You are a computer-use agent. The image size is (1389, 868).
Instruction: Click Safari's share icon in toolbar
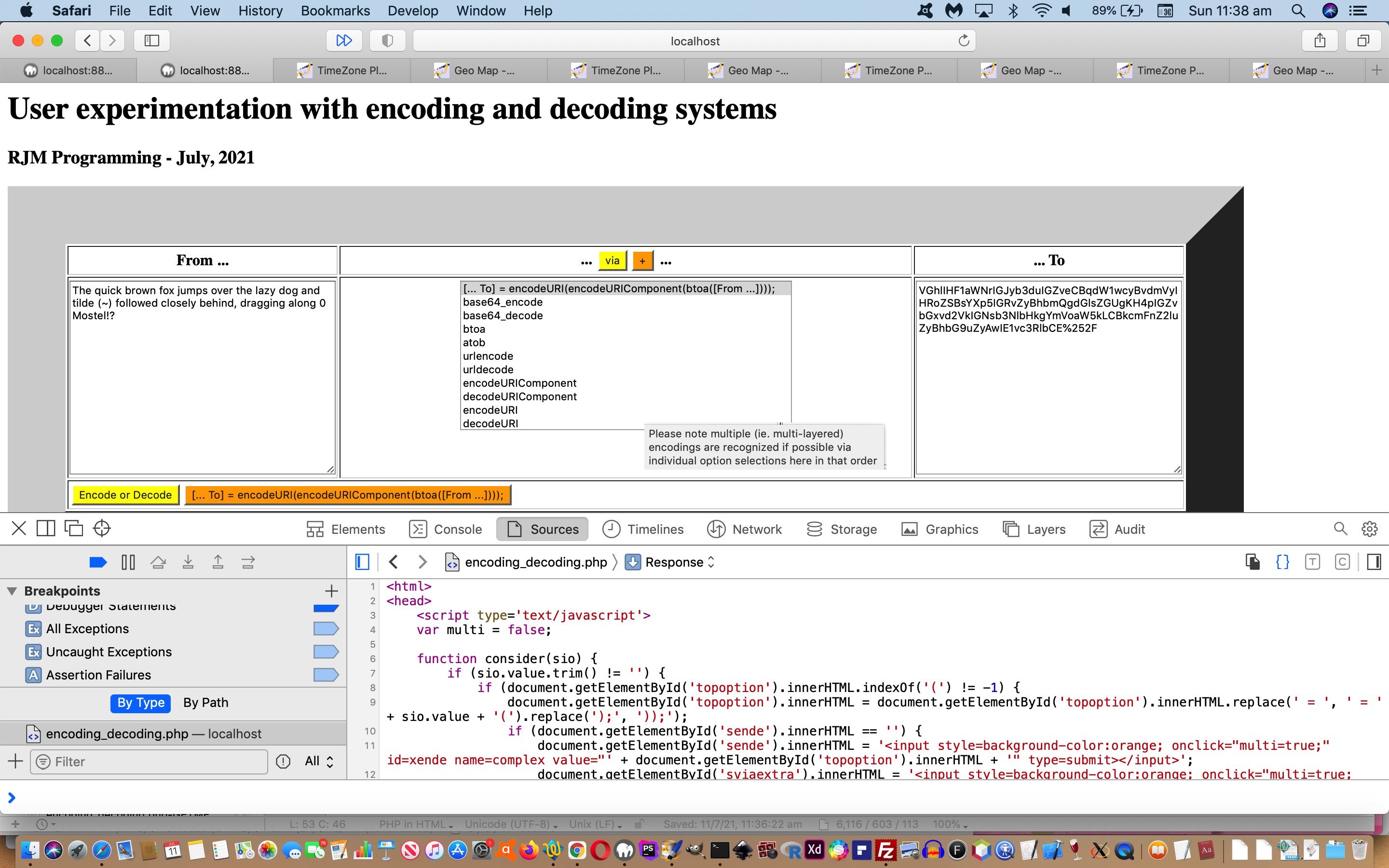point(1320,40)
